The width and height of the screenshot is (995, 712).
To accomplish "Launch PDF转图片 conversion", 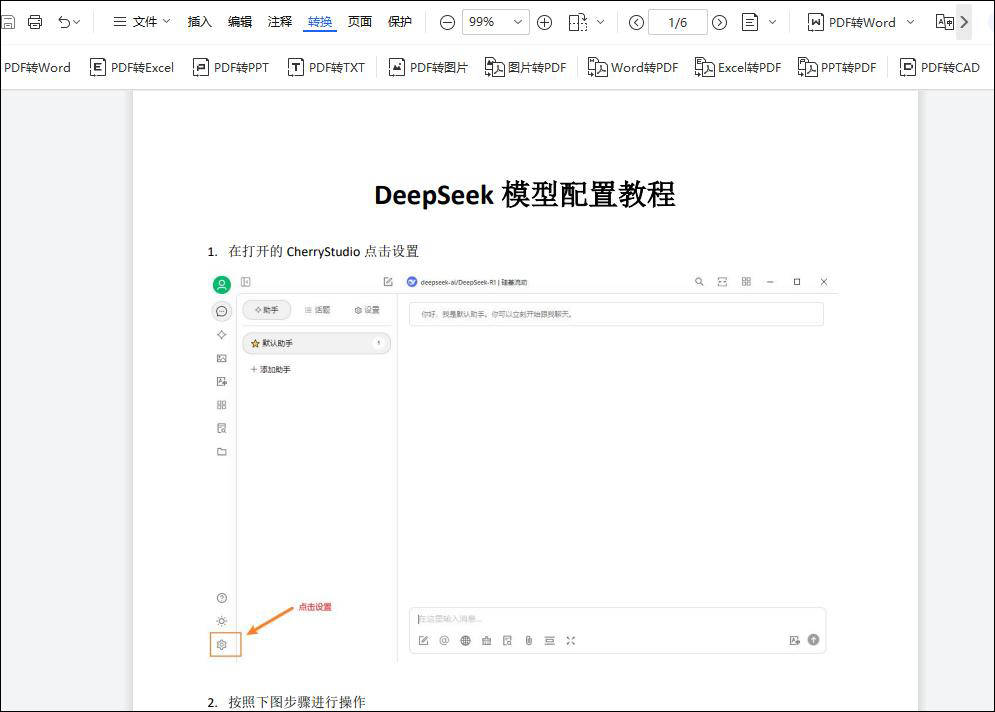I will (x=428, y=67).
